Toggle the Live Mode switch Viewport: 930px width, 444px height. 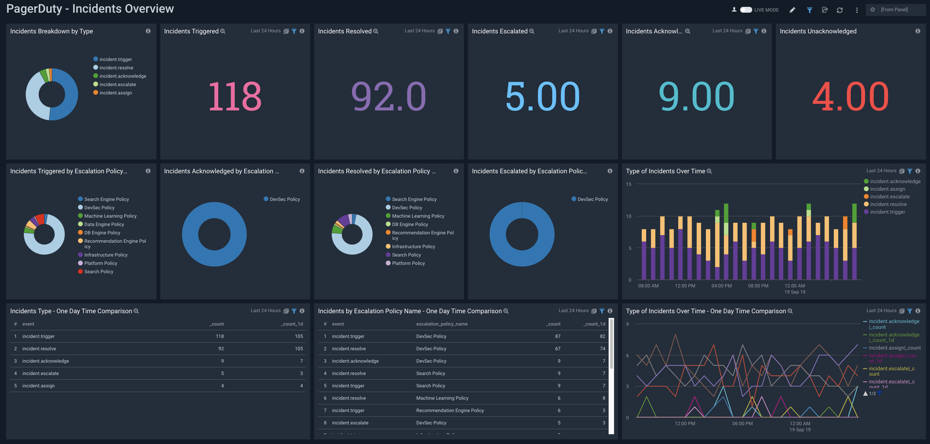pos(746,10)
